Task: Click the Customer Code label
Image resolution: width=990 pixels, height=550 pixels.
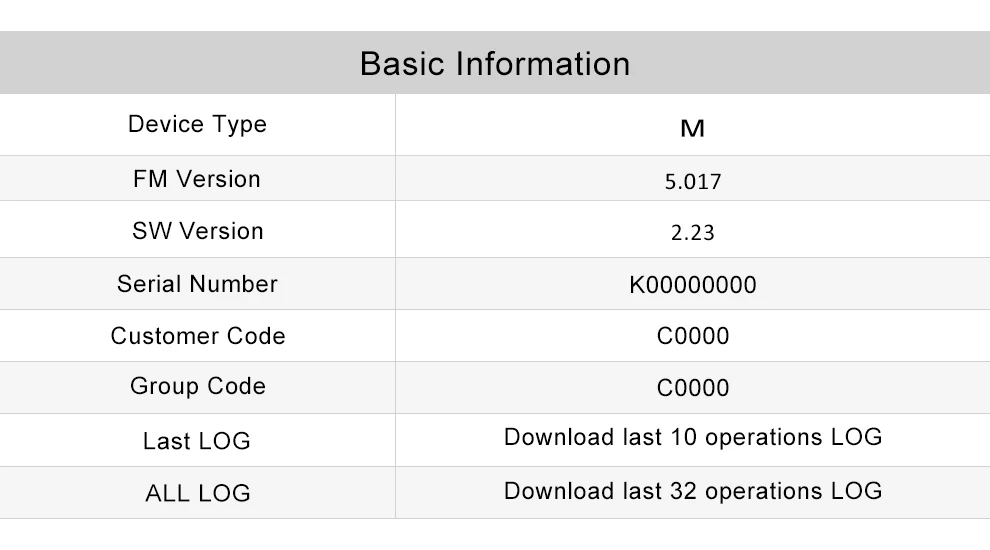Action: pos(198,336)
